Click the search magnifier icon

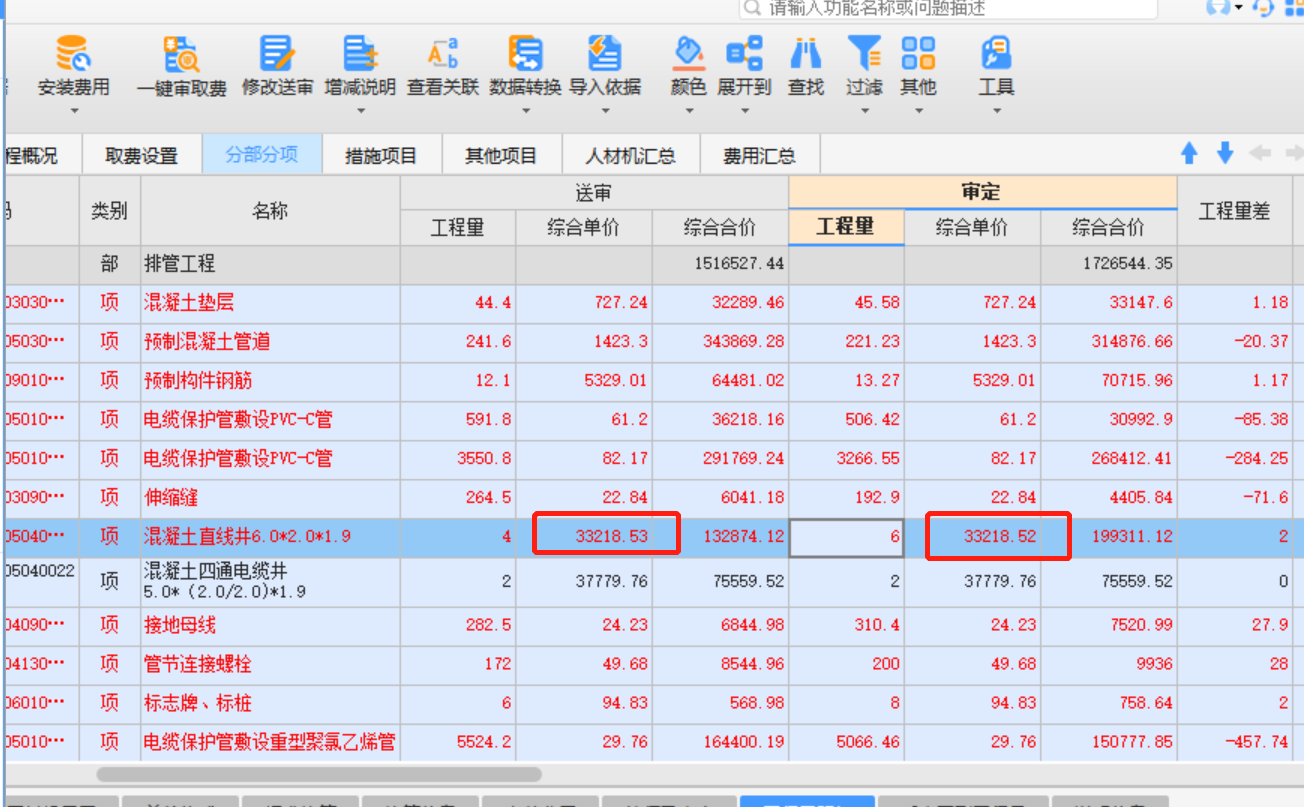tap(754, 8)
